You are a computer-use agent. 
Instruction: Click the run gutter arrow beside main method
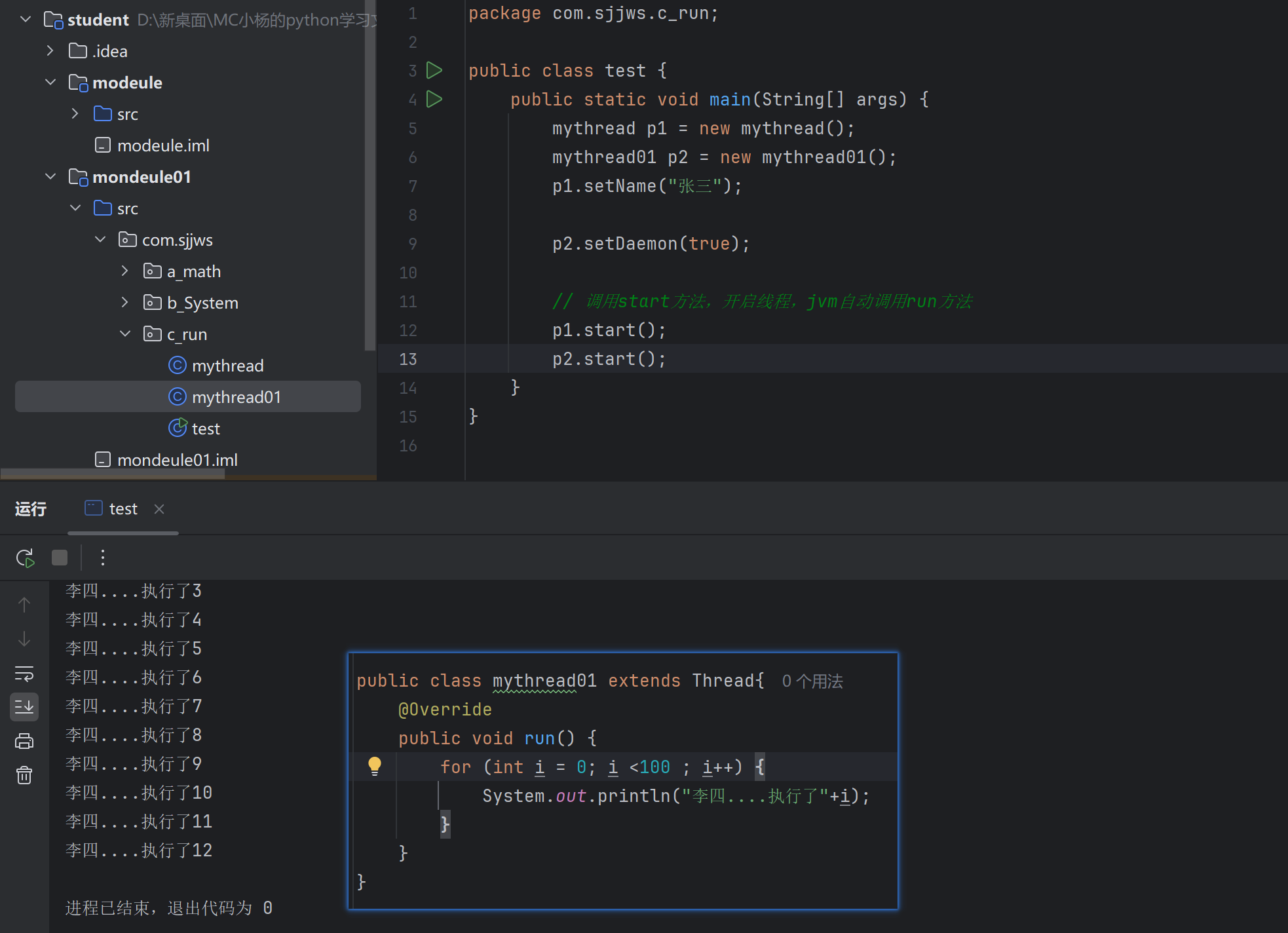[434, 99]
